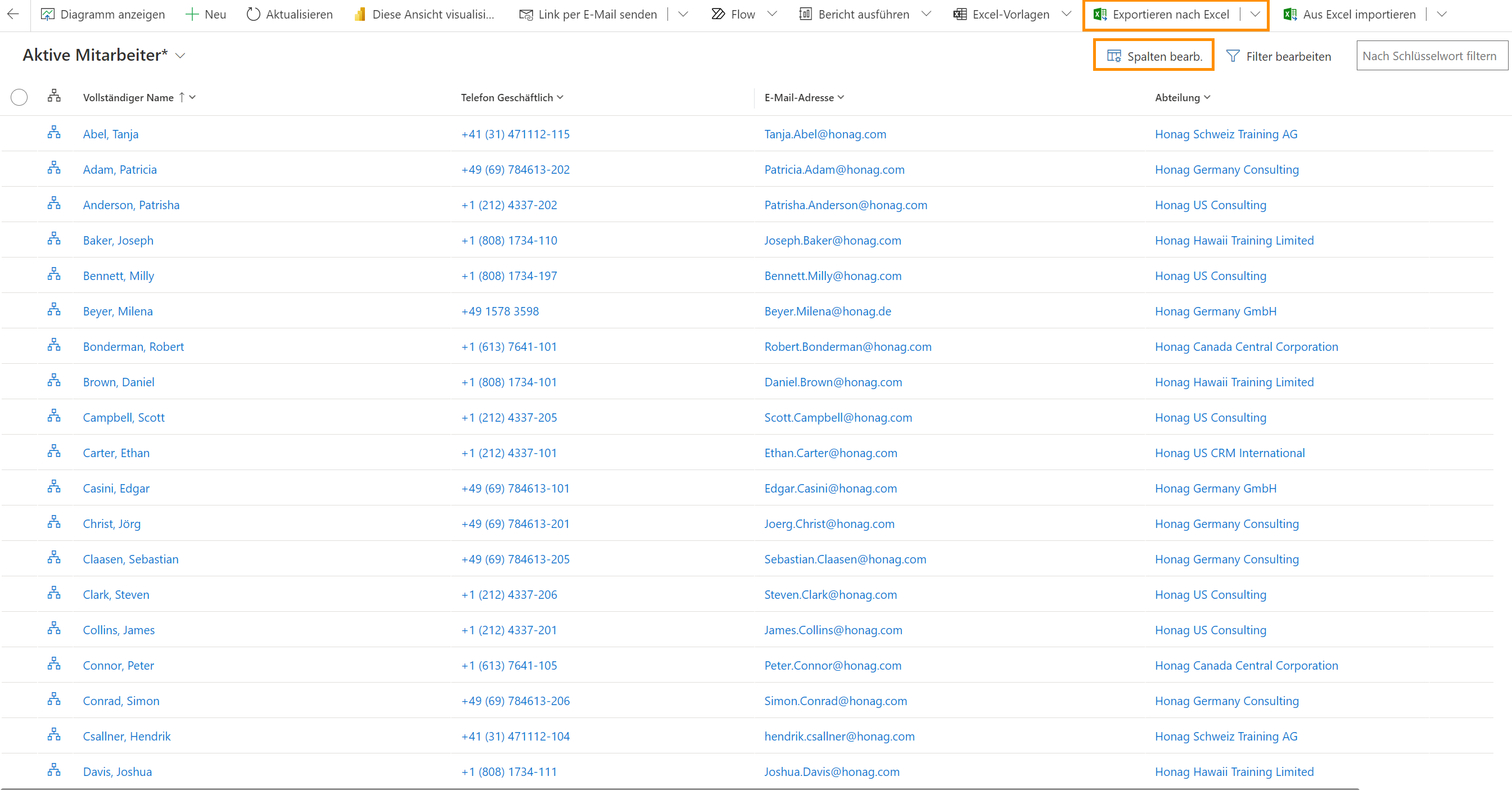Click the Aktualisieren refresh icon
Viewport: 1512px width, 790px height.
coord(253,14)
